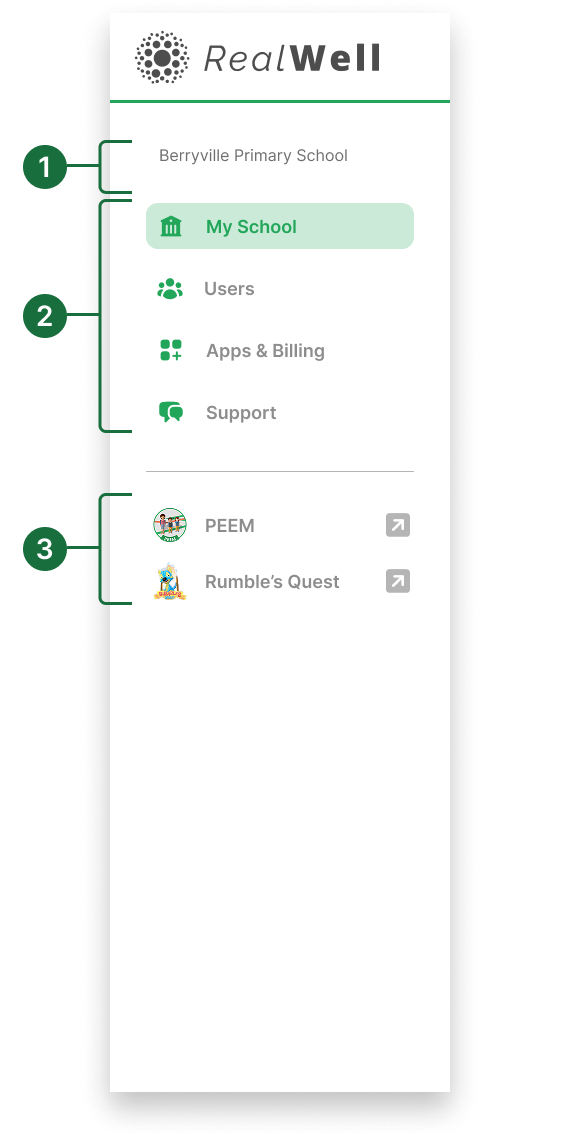
Task: Click the RealWell dotted sphere logo icon
Action: (x=162, y=57)
